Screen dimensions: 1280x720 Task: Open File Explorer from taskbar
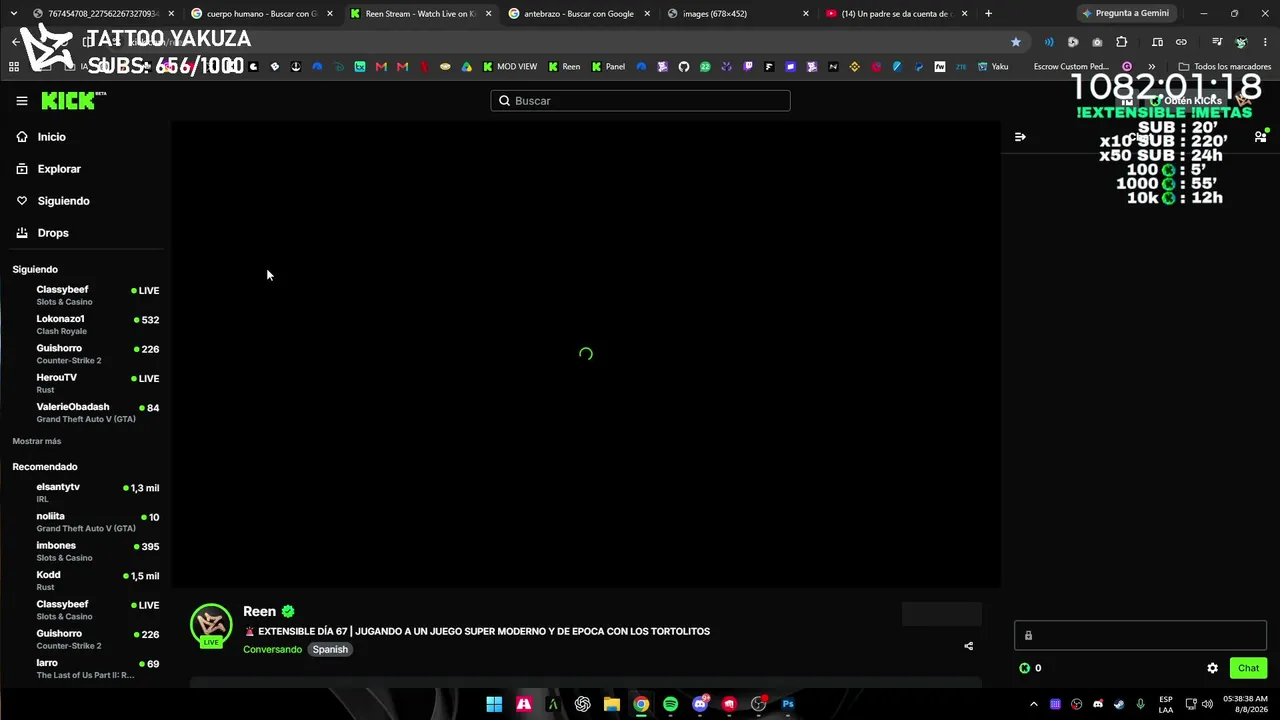coord(612,704)
